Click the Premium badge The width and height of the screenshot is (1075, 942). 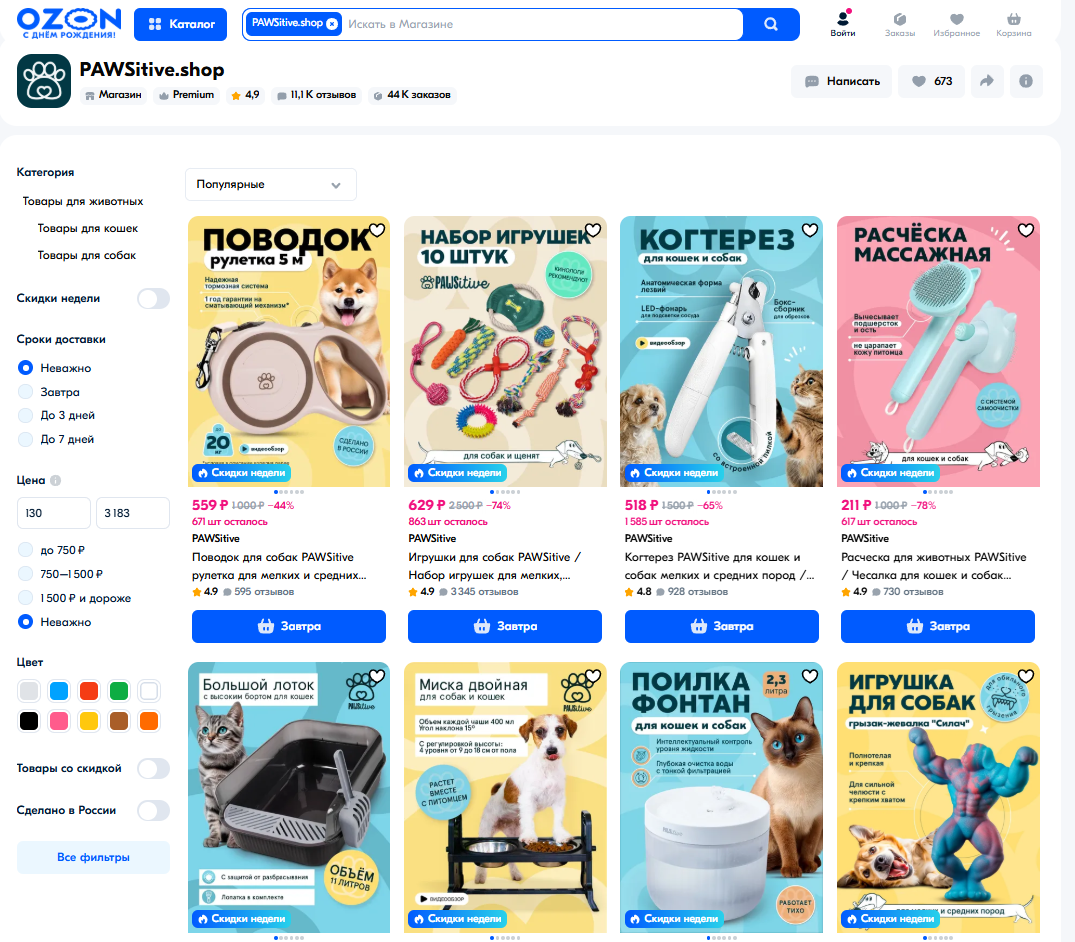coord(186,95)
